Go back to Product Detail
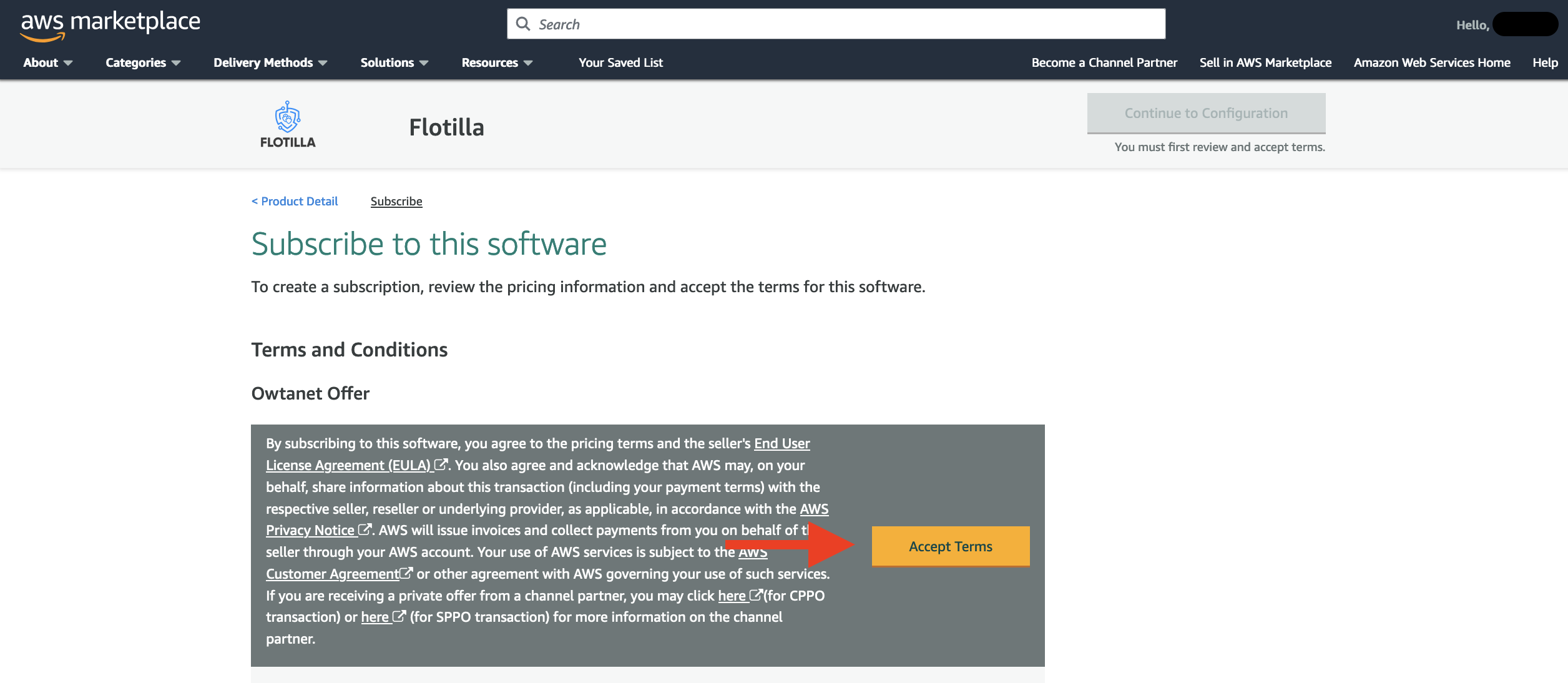Image resolution: width=1568 pixels, height=683 pixels. coord(295,201)
